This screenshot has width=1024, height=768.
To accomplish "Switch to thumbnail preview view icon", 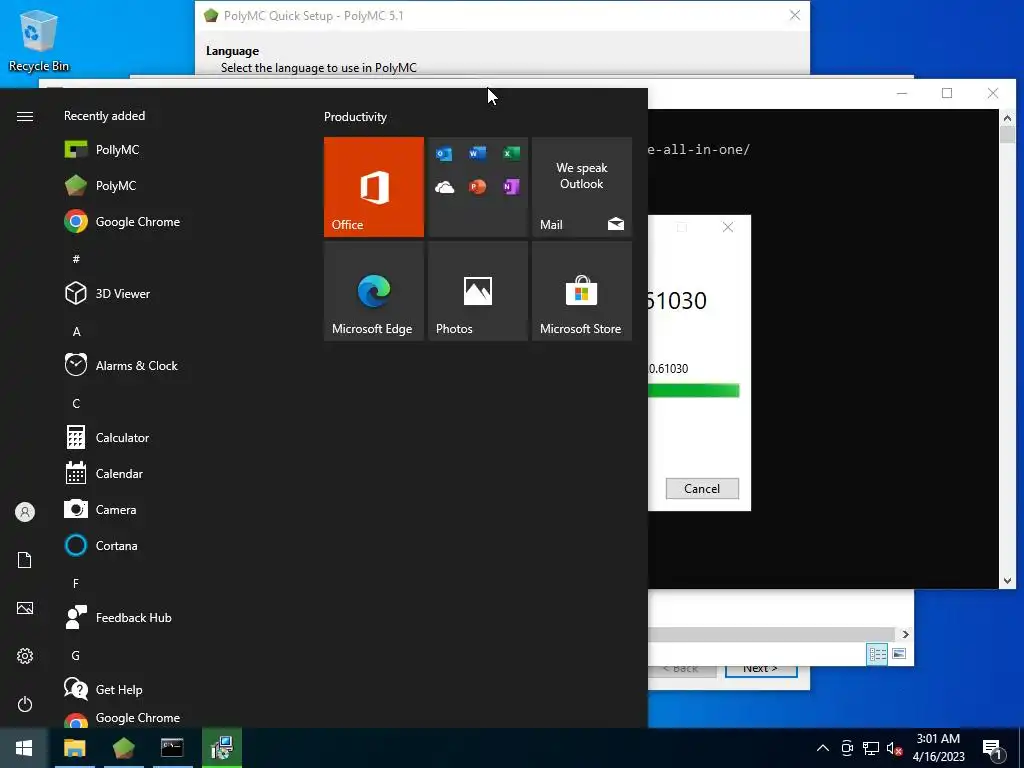I will [x=899, y=654].
